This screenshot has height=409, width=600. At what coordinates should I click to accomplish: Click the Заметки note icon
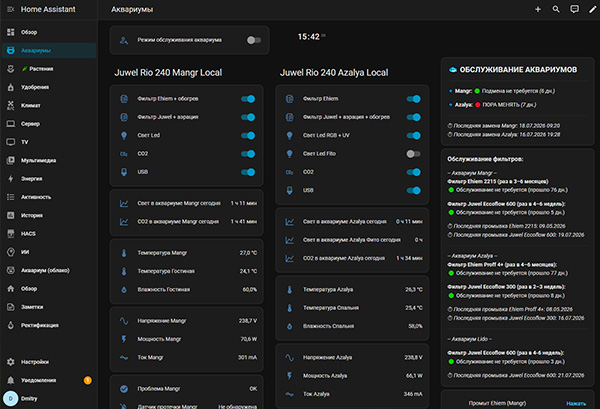(x=11, y=307)
